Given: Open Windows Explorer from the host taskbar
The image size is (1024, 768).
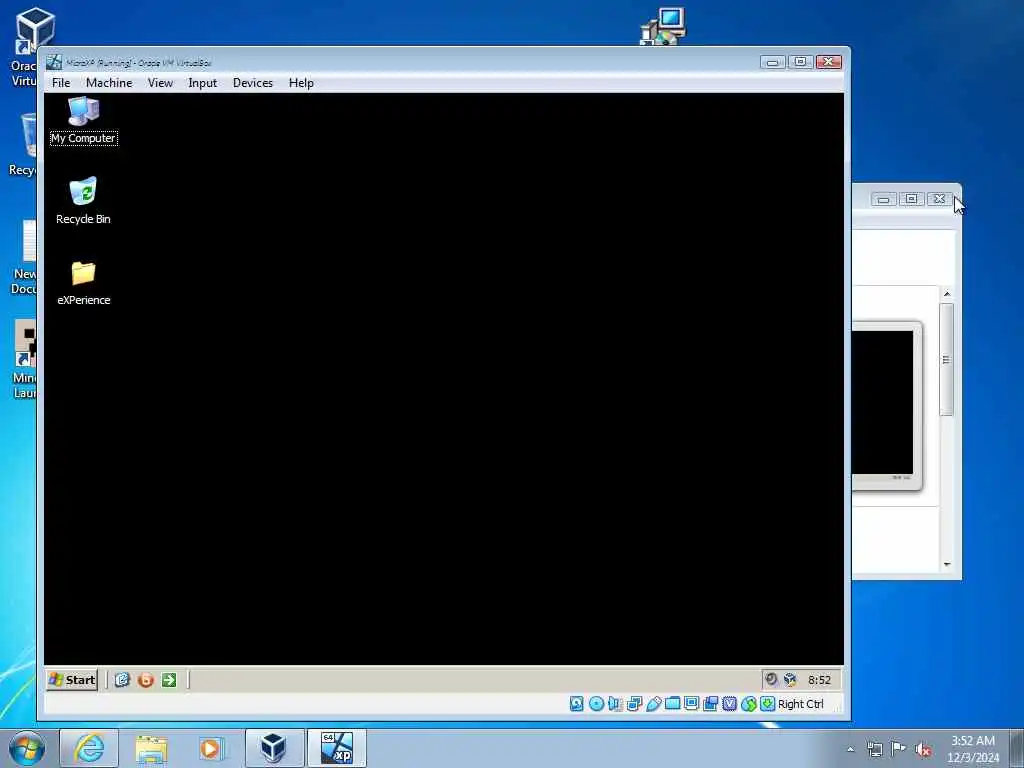Looking at the screenshot, I should 151,748.
